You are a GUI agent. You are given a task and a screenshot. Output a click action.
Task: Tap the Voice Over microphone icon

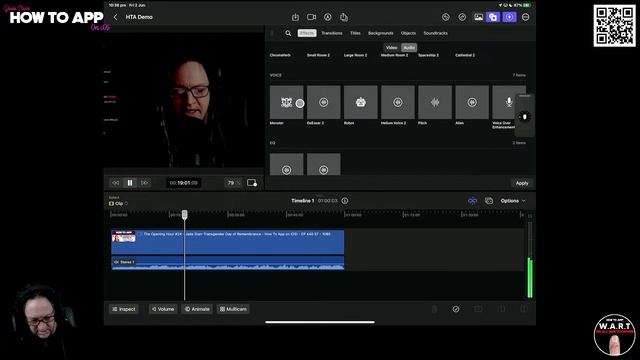click(509, 102)
